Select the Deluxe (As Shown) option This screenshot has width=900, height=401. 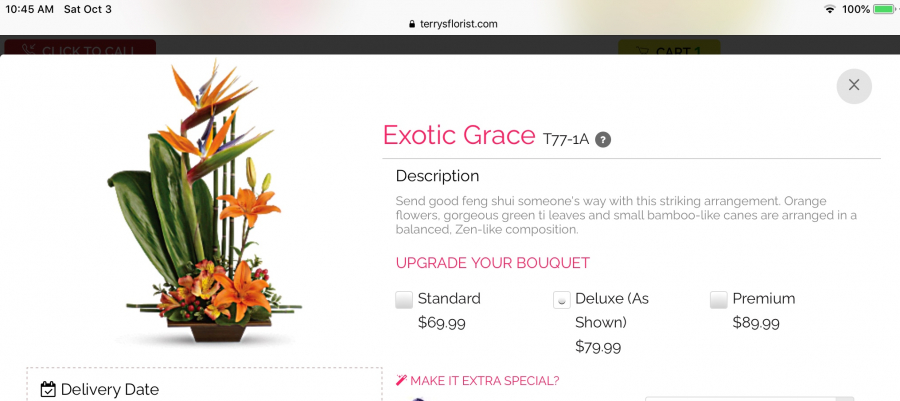tap(562, 299)
